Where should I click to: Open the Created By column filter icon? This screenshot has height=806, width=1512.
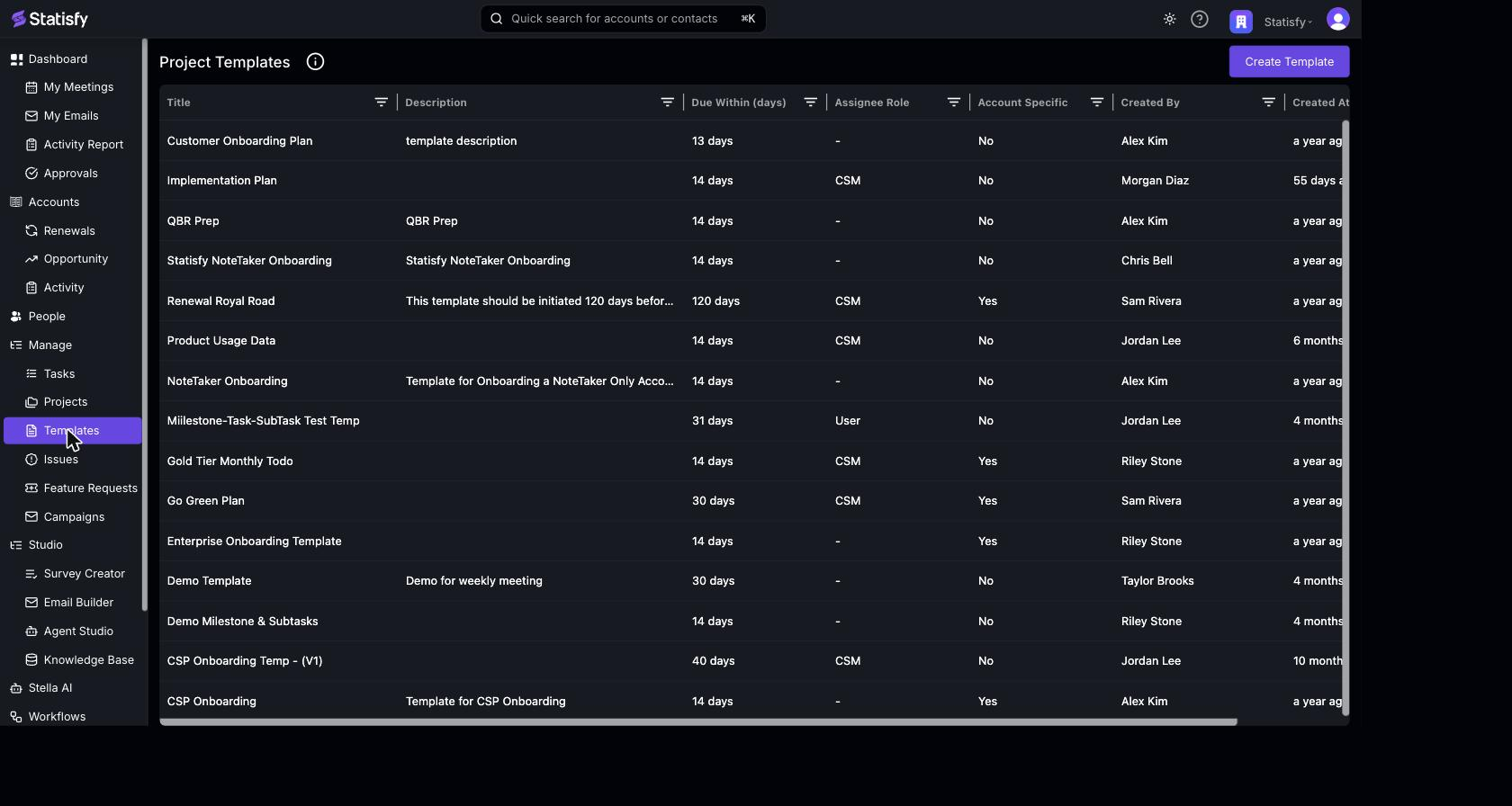[x=1268, y=103]
